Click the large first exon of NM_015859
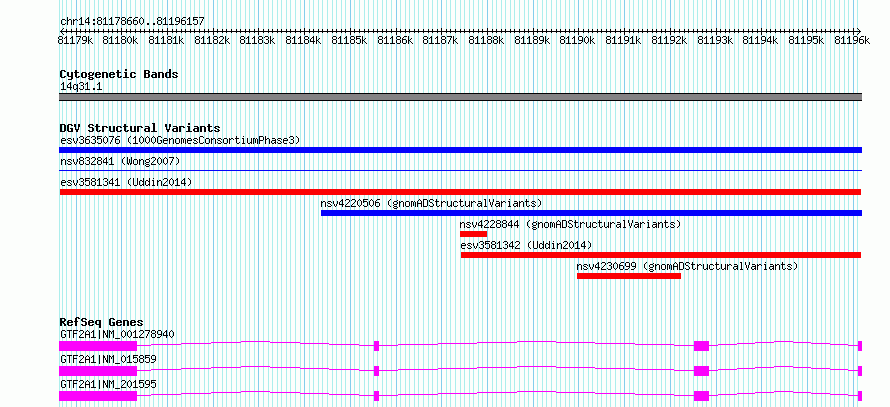The image size is (890, 407). pyautogui.click(x=98, y=371)
